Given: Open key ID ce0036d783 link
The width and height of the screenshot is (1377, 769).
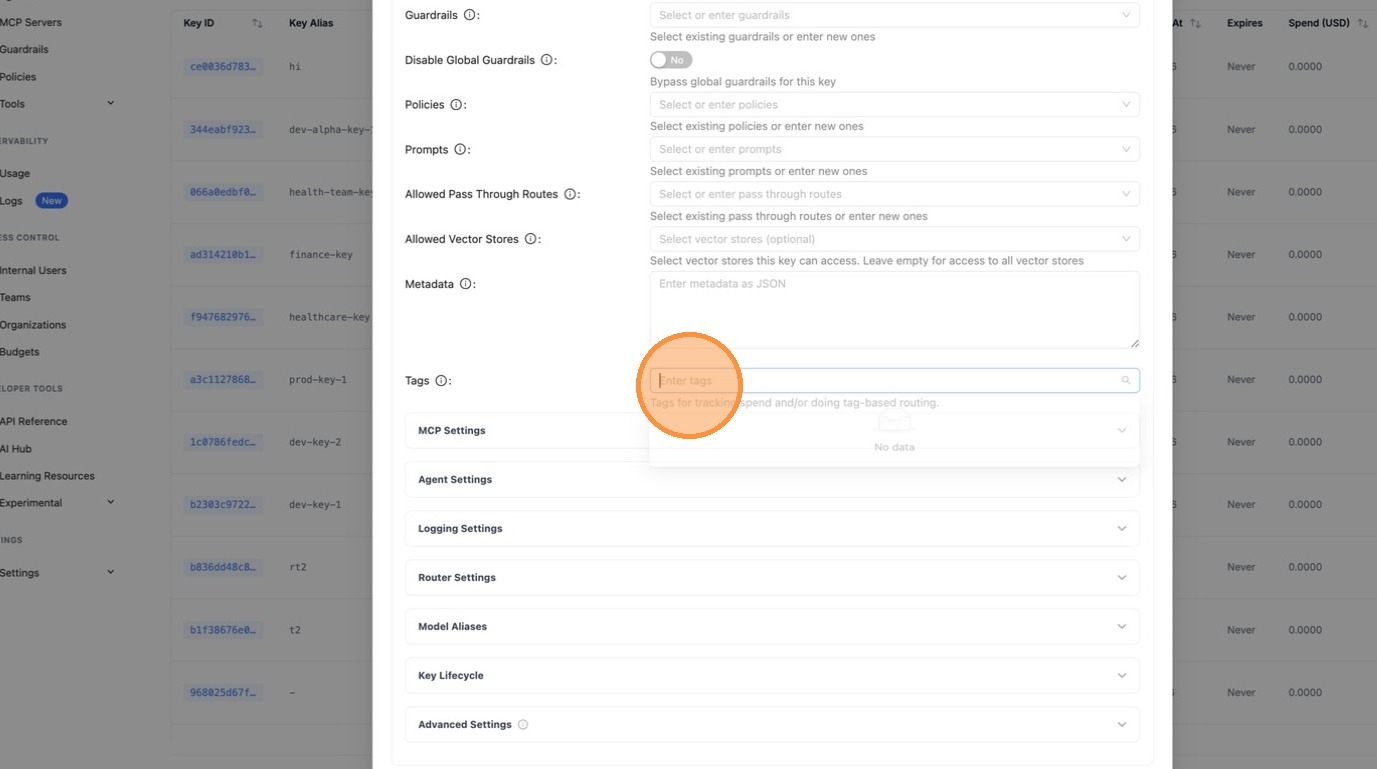Looking at the screenshot, I should (224, 67).
